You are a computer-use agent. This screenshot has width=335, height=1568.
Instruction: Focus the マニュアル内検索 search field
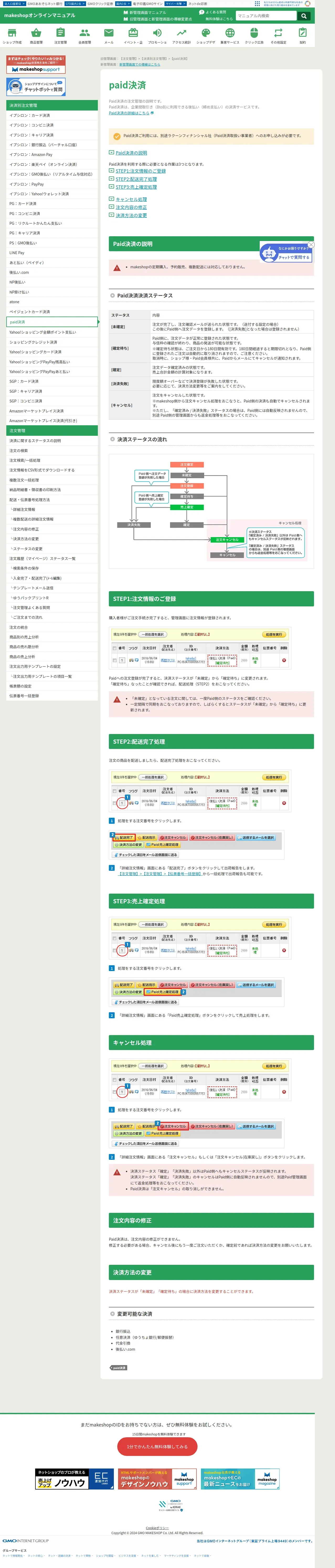point(266,16)
